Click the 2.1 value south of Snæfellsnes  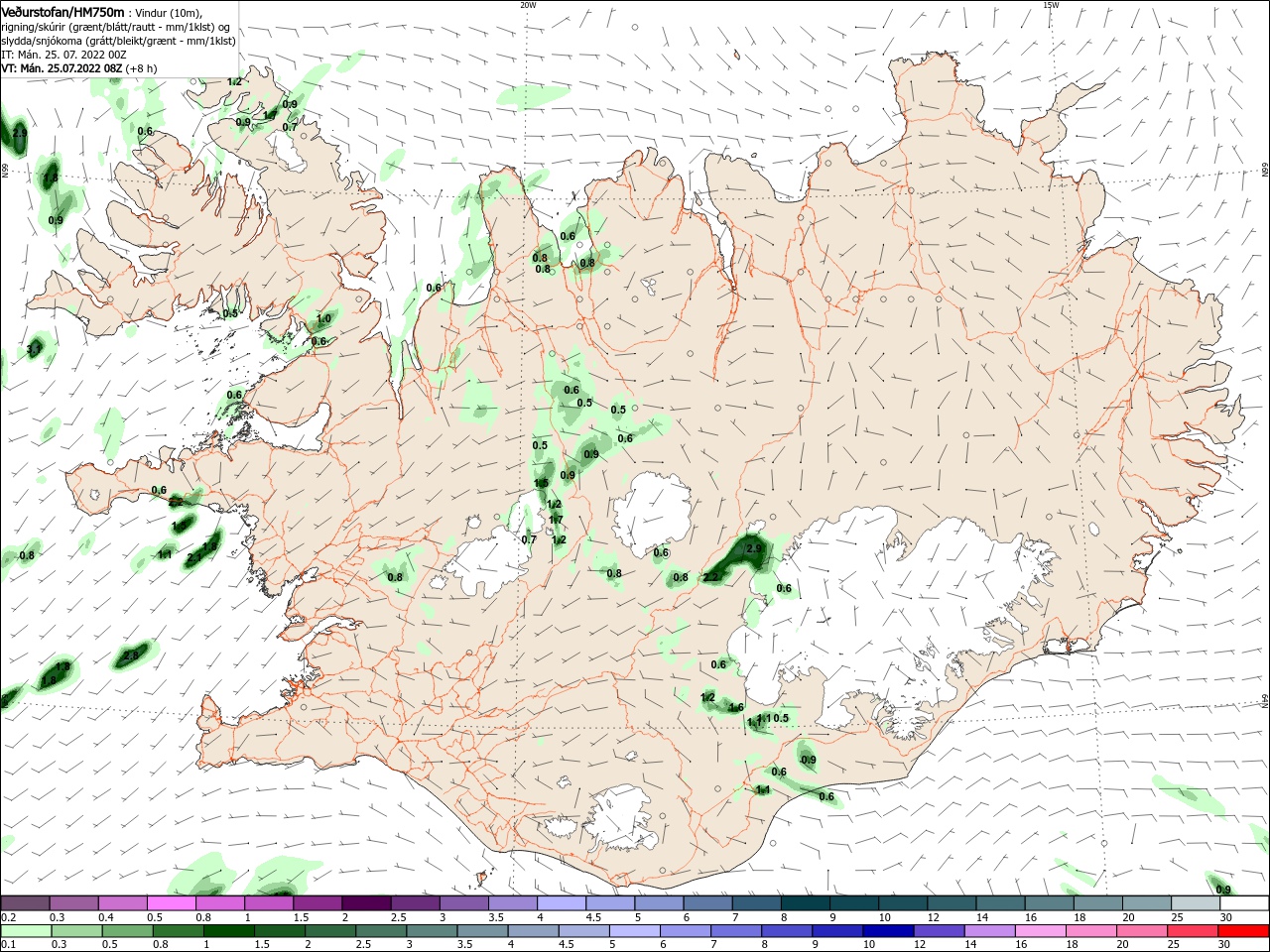(x=193, y=558)
